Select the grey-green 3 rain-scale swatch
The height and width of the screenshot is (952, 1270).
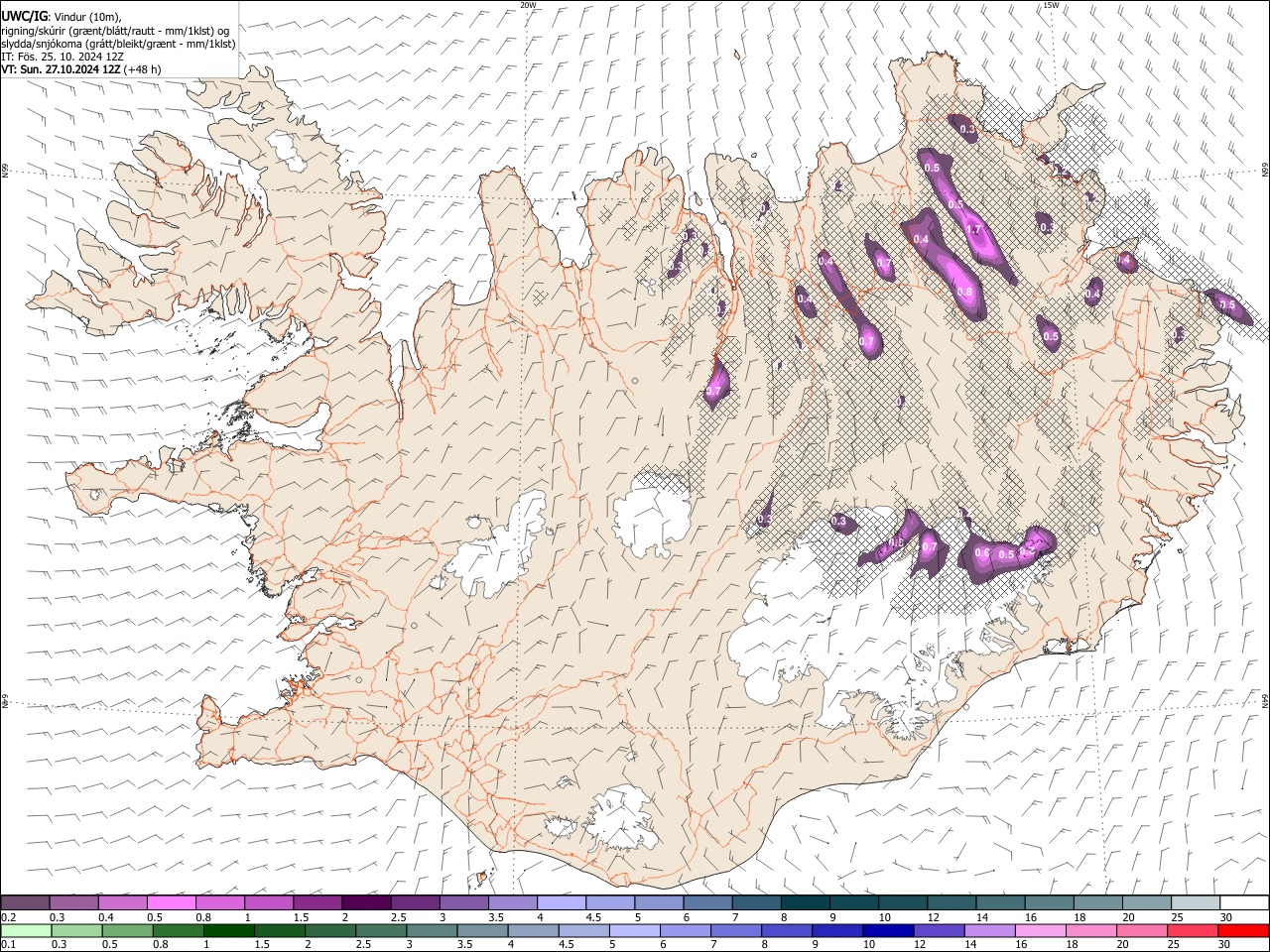tap(432, 930)
